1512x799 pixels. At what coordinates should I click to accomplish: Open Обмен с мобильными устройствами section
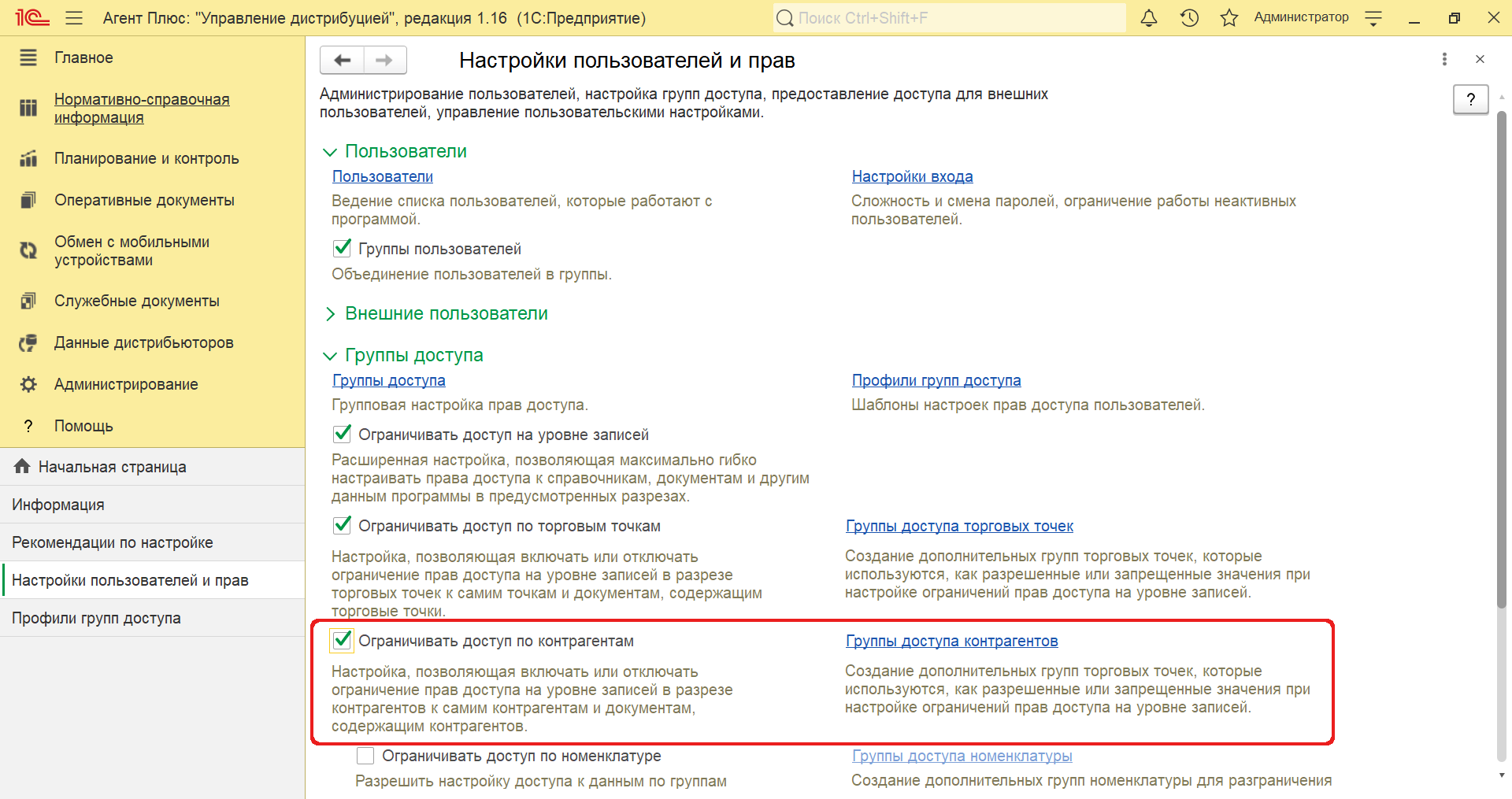point(132,250)
